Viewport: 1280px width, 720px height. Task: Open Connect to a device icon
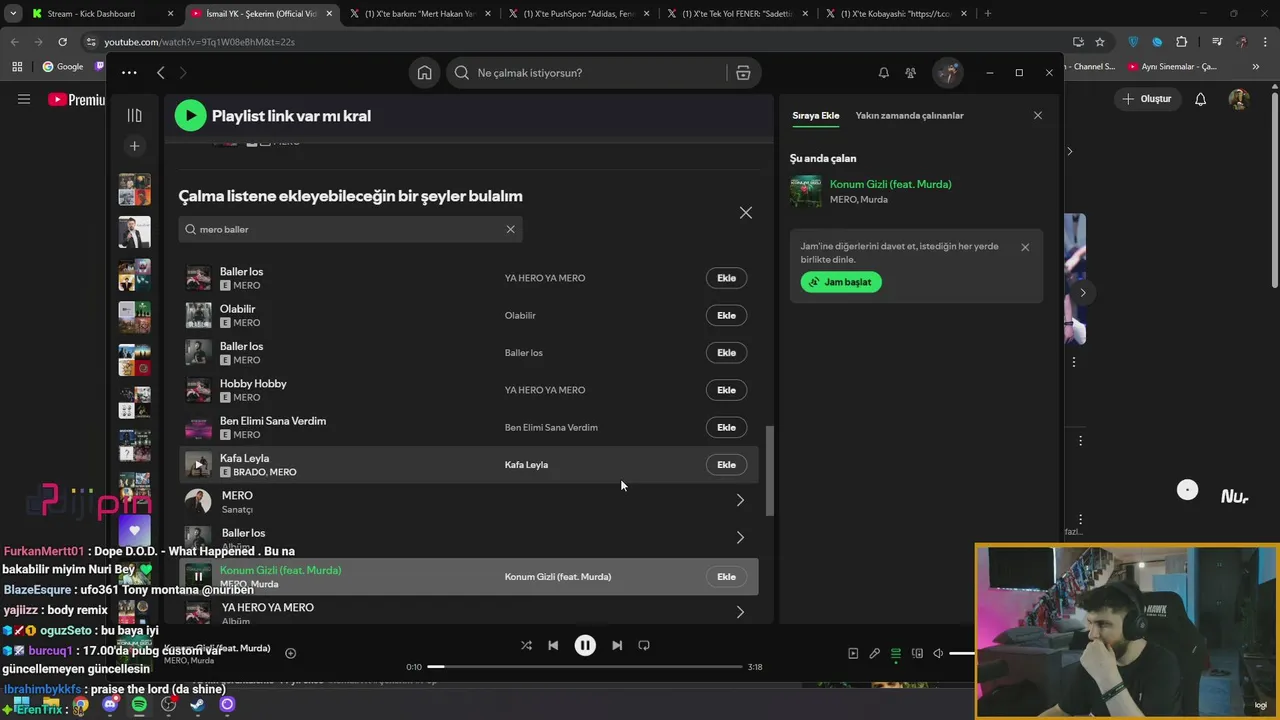[x=917, y=654]
